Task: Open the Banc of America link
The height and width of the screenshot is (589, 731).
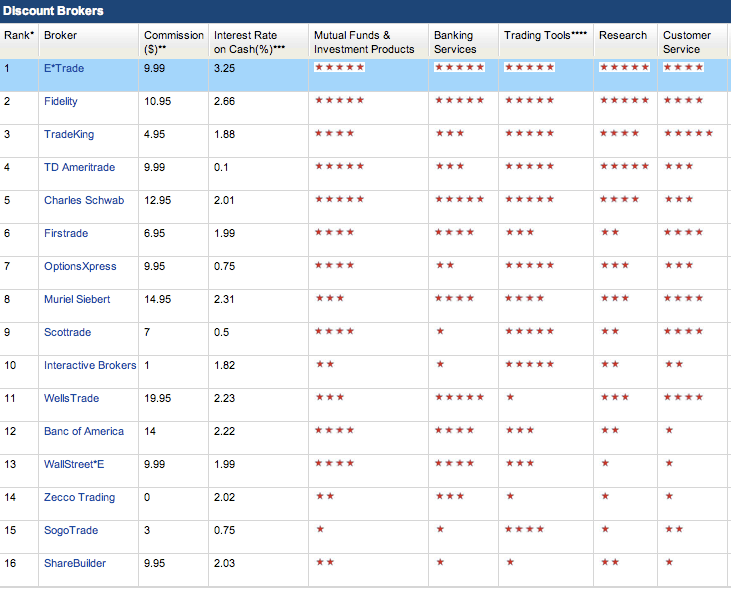Action: click(84, 431)
